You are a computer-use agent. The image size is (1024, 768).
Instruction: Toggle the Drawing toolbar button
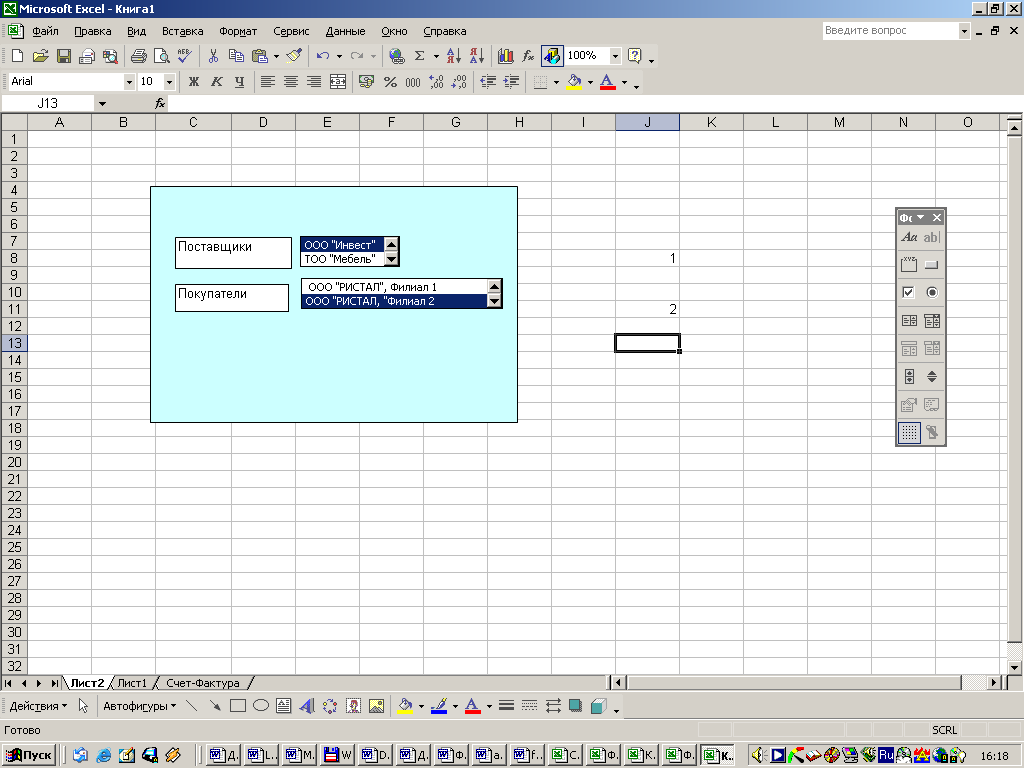tap(552, 56)
